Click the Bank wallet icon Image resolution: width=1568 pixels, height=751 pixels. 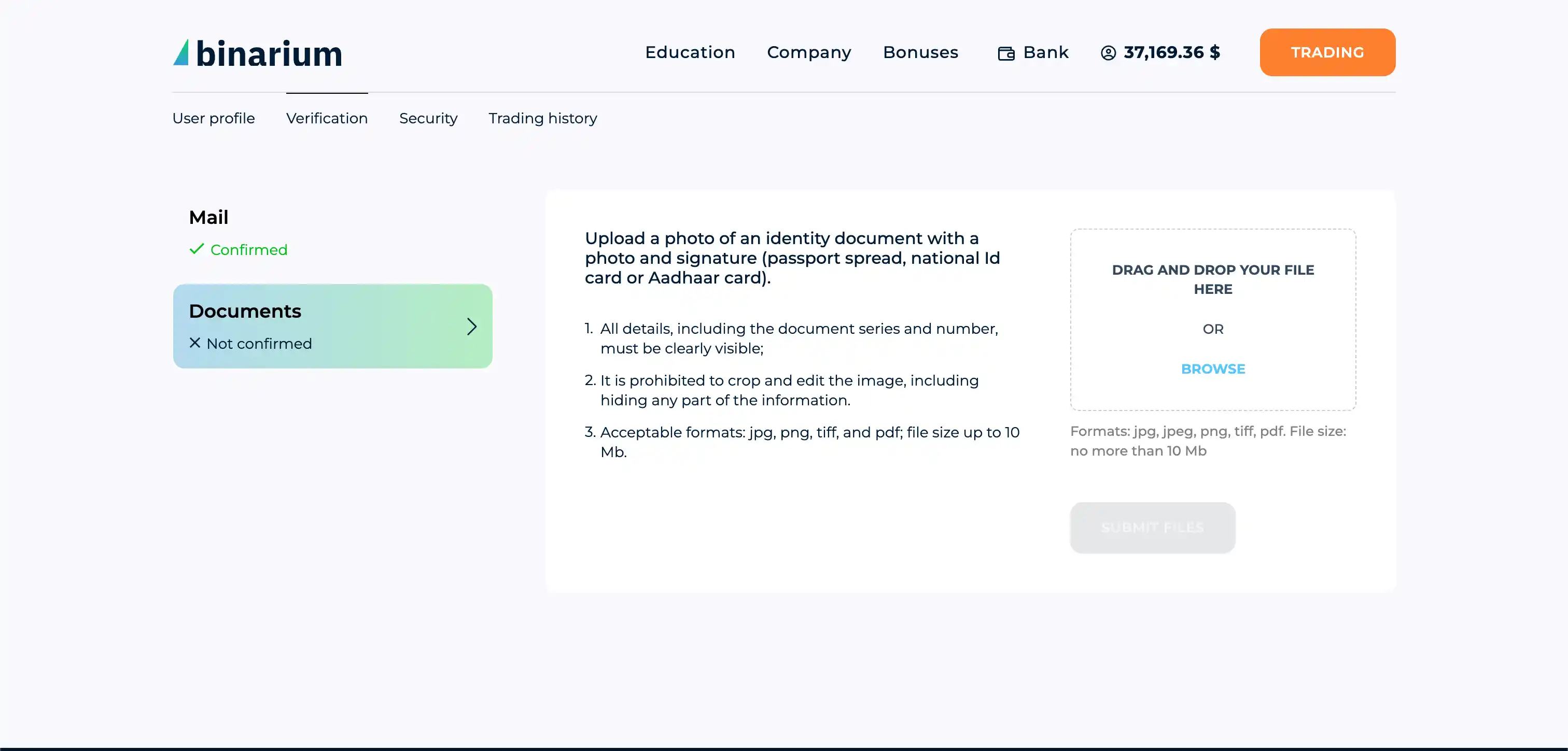pos(1005,53)
